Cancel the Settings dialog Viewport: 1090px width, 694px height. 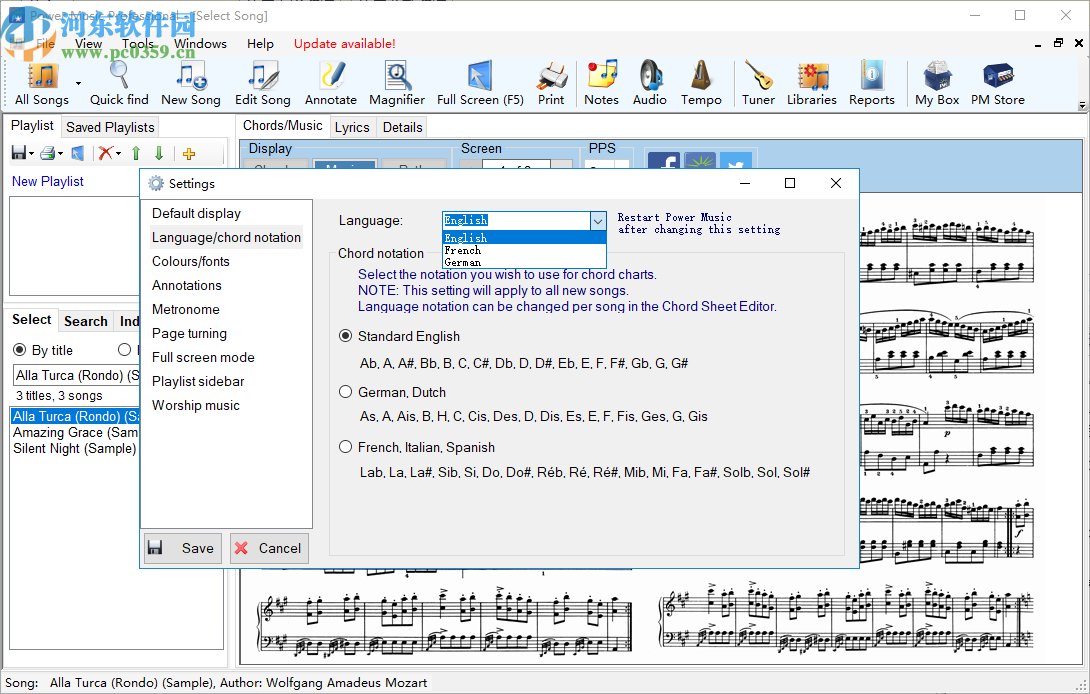click(x=268, y=548)
